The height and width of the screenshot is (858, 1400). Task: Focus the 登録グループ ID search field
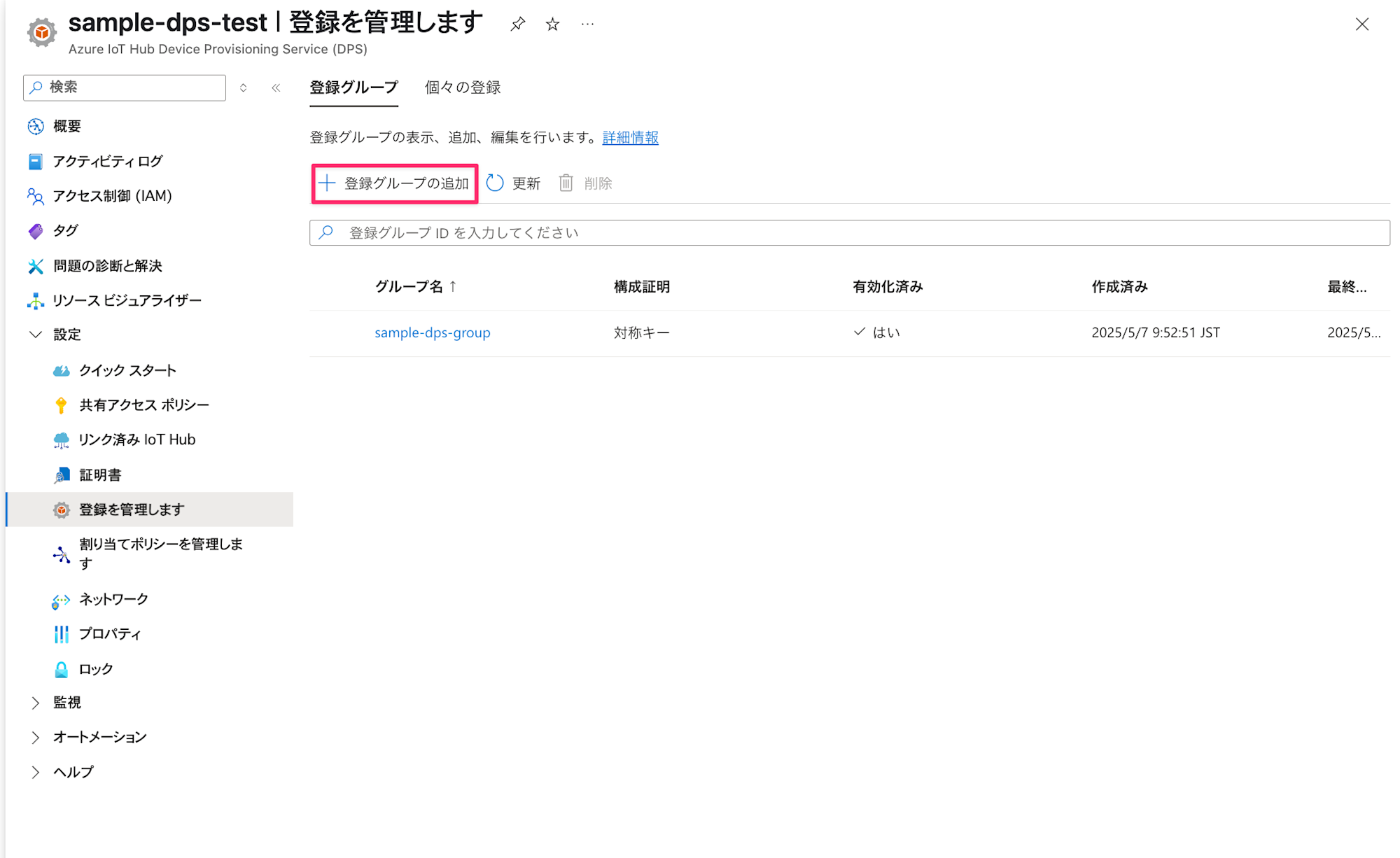[849, 233]
